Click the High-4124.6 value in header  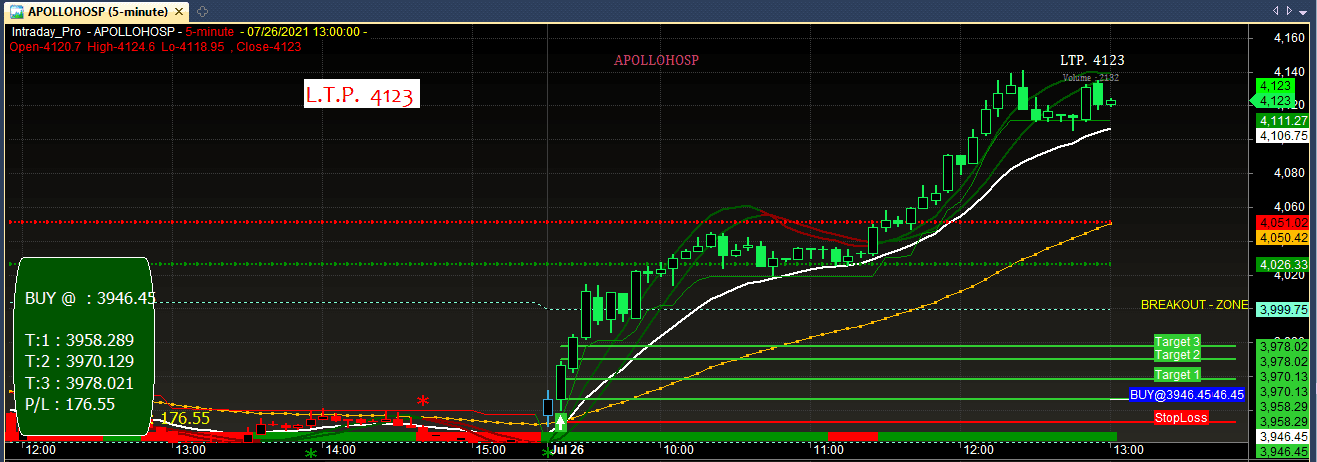click(121, 45)
